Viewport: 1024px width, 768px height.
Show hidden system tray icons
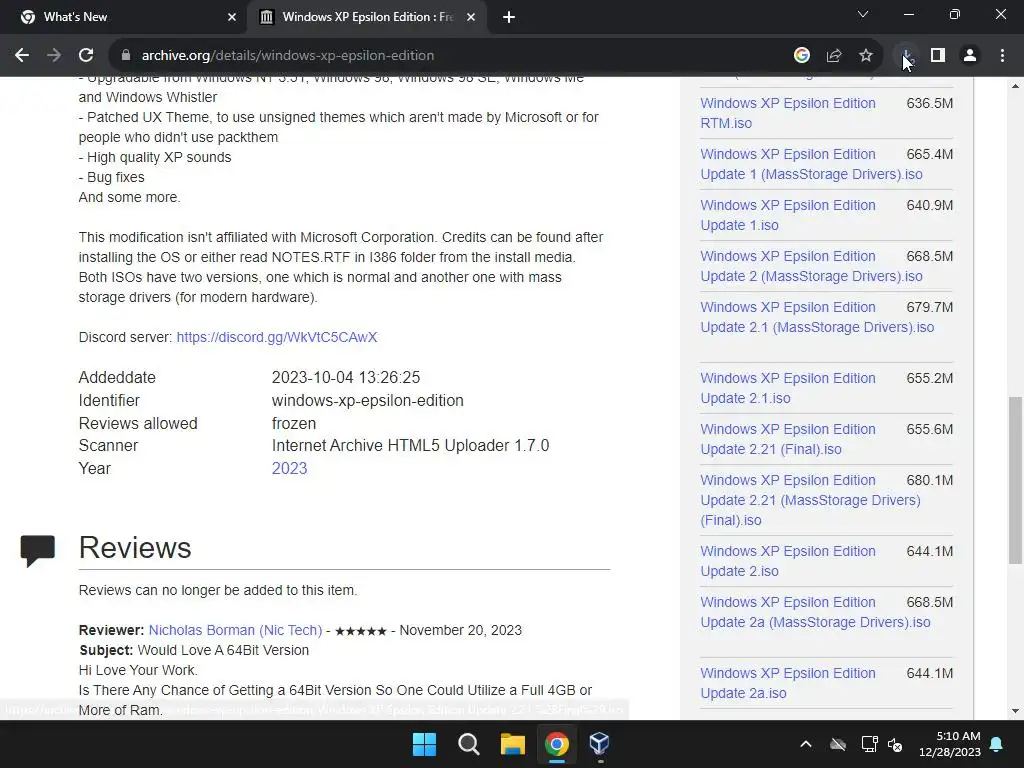click(x=806, y=744)
